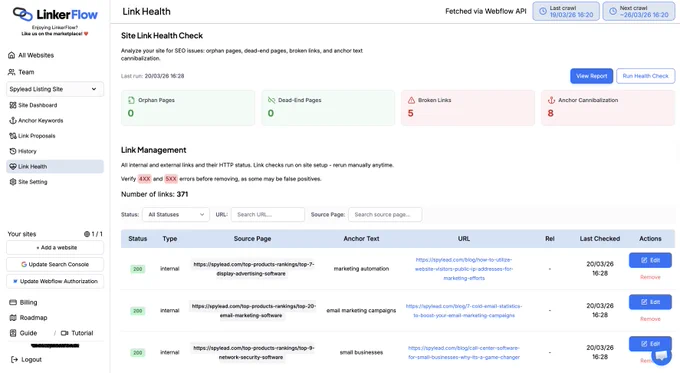The width and height of the screenshot is (680, 373).
Task: Click the top-20-email-marketing-software source page
Action: 254,311
